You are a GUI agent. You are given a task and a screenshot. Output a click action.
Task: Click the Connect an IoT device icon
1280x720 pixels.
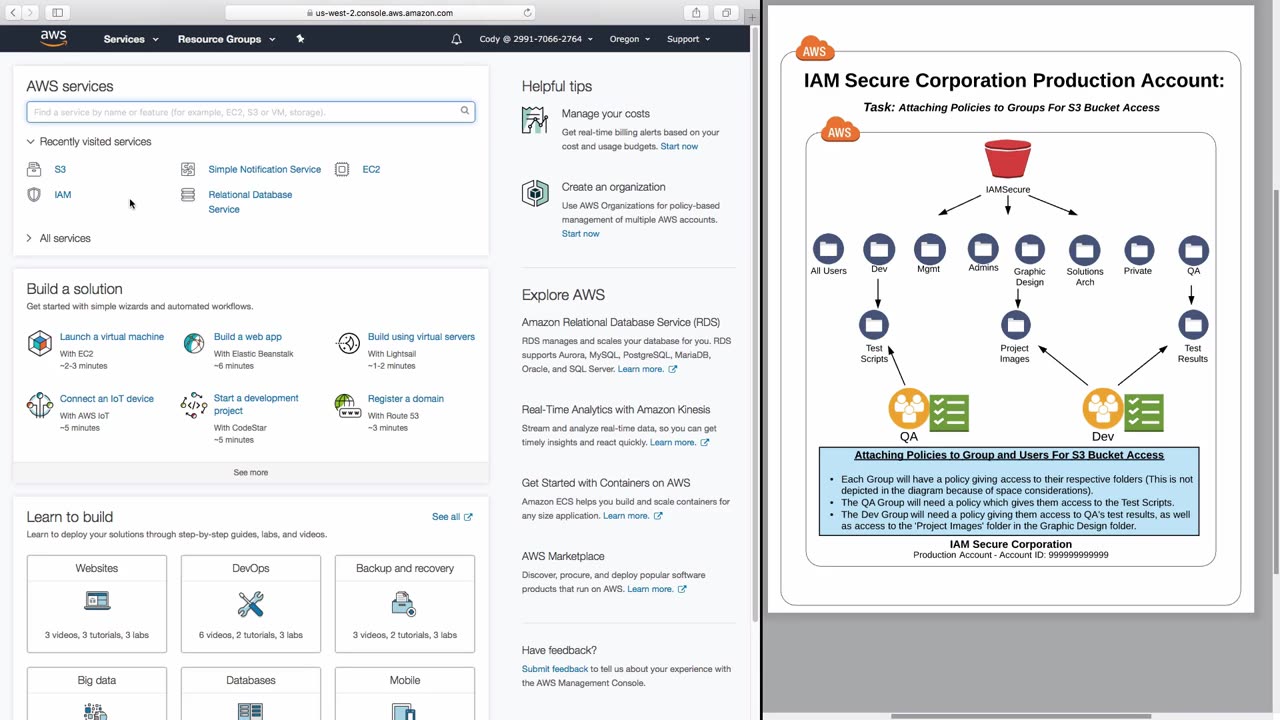click(x=39, y=405)
